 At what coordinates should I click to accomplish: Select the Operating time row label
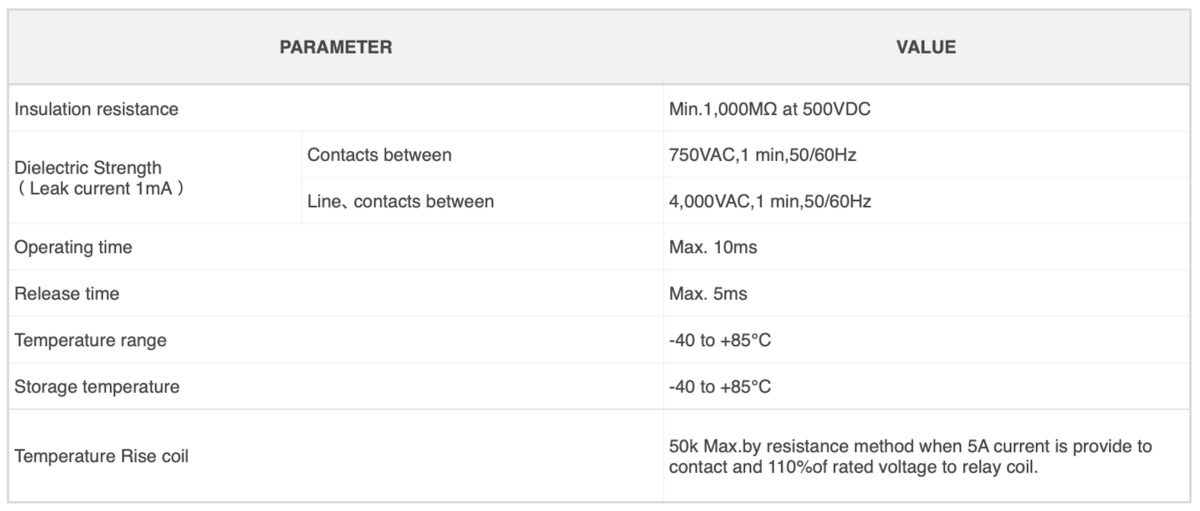pyautogui.click(x=73, y=247)
